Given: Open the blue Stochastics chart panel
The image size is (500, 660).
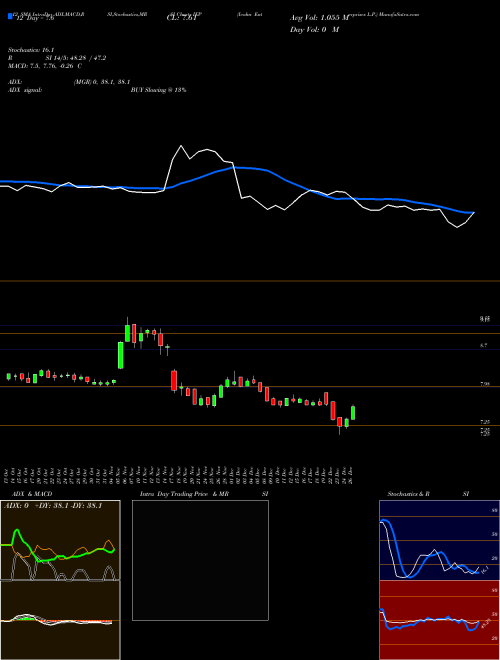Looking at the screenshot, I should (439, 540).
